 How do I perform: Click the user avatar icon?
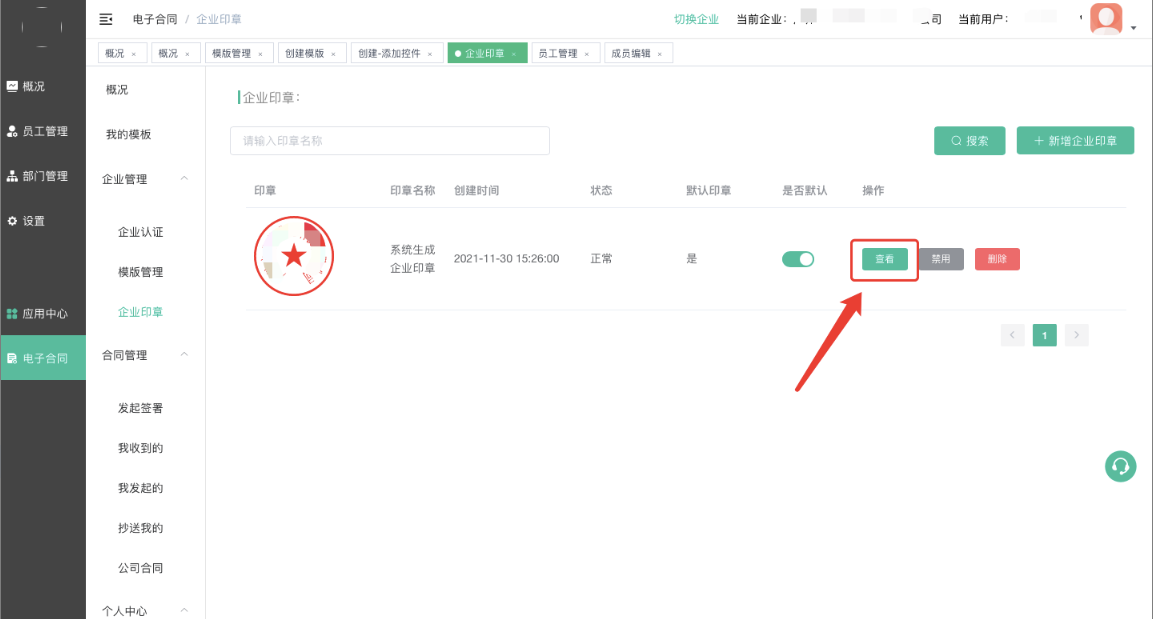coord(1106,18)
